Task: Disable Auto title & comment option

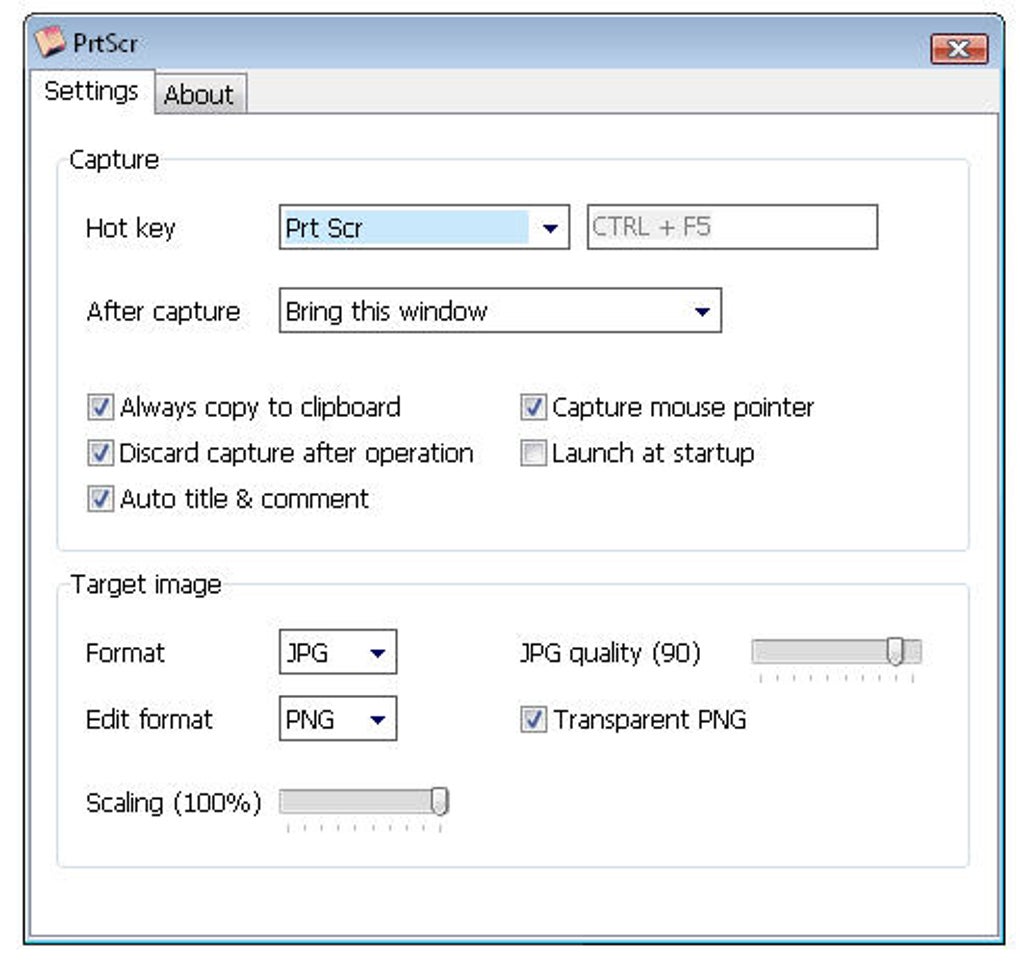Action: [x=100, y=499]
